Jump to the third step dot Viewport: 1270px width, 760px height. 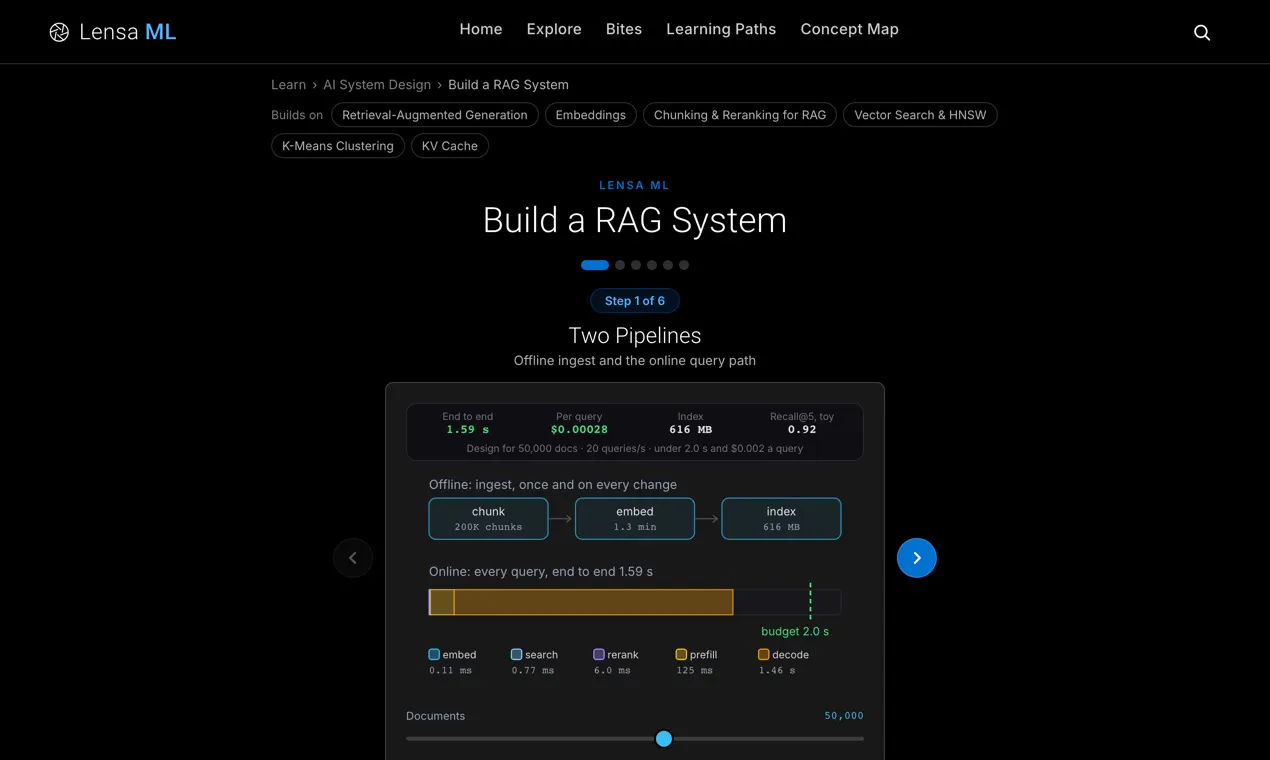tap(636, 265)
